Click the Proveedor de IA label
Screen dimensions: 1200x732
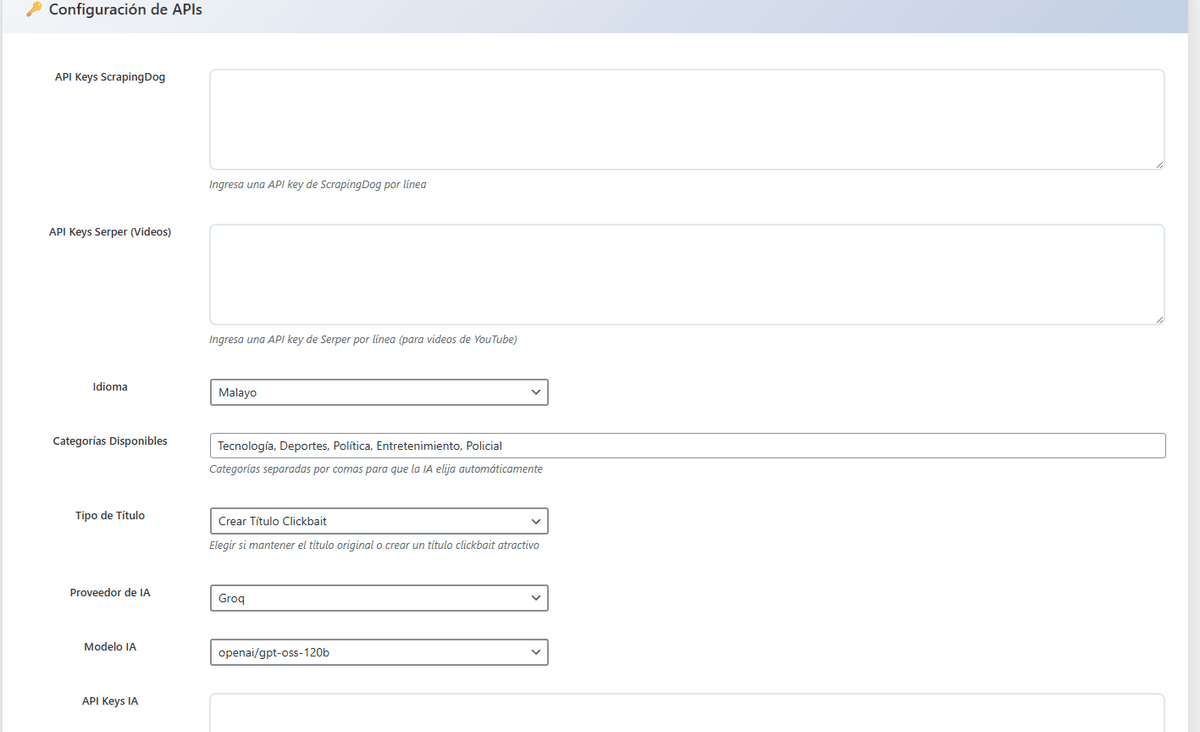click(110, 593)
